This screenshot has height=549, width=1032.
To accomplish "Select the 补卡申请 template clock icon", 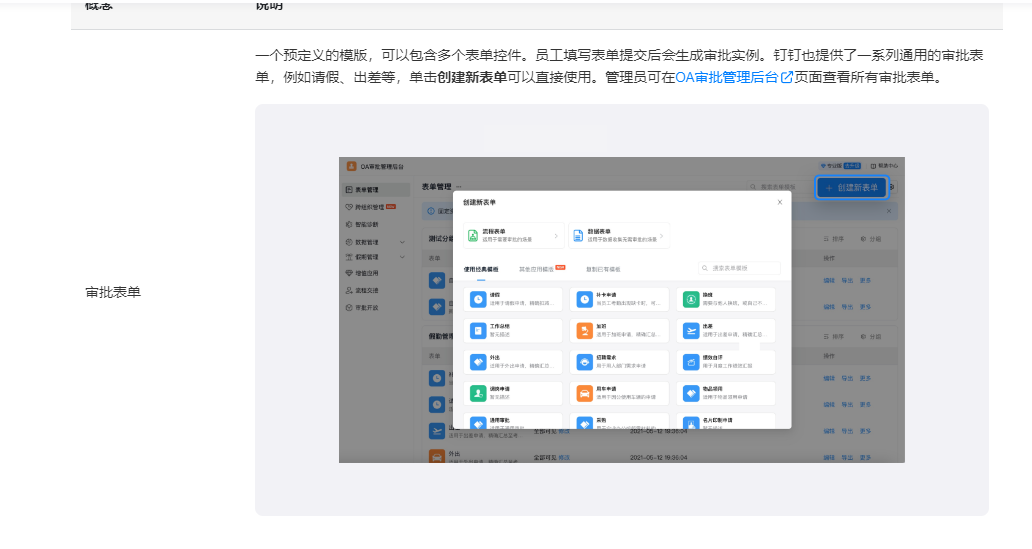I will [584, 300].
